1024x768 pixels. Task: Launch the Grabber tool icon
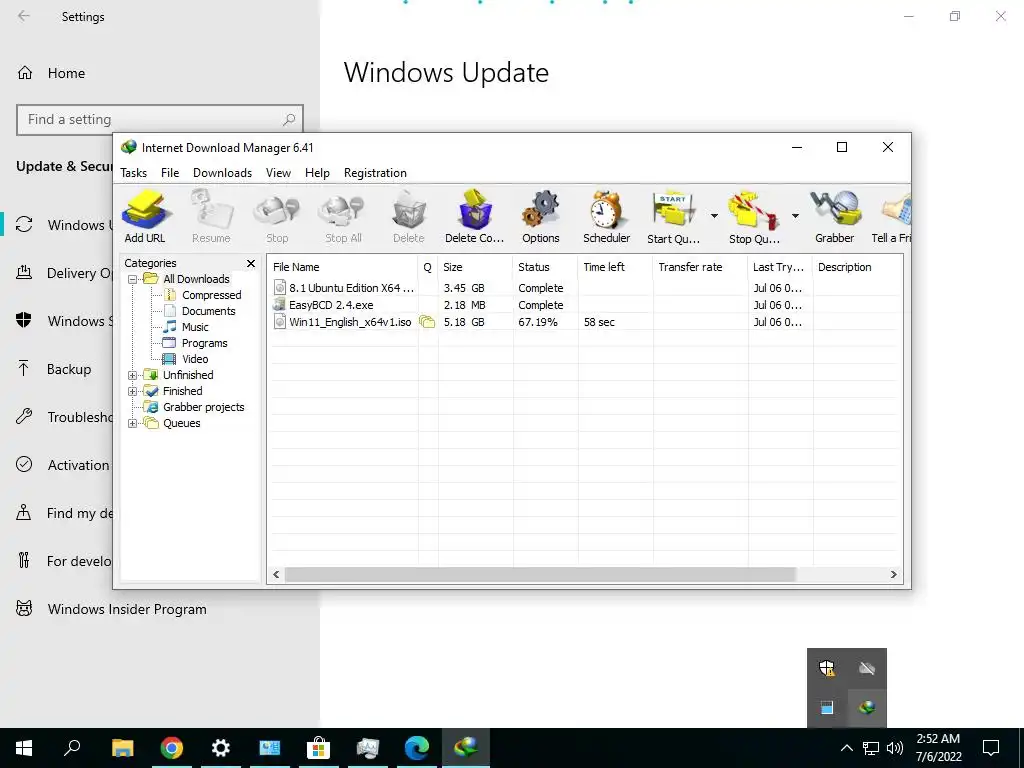coord(835,217)
